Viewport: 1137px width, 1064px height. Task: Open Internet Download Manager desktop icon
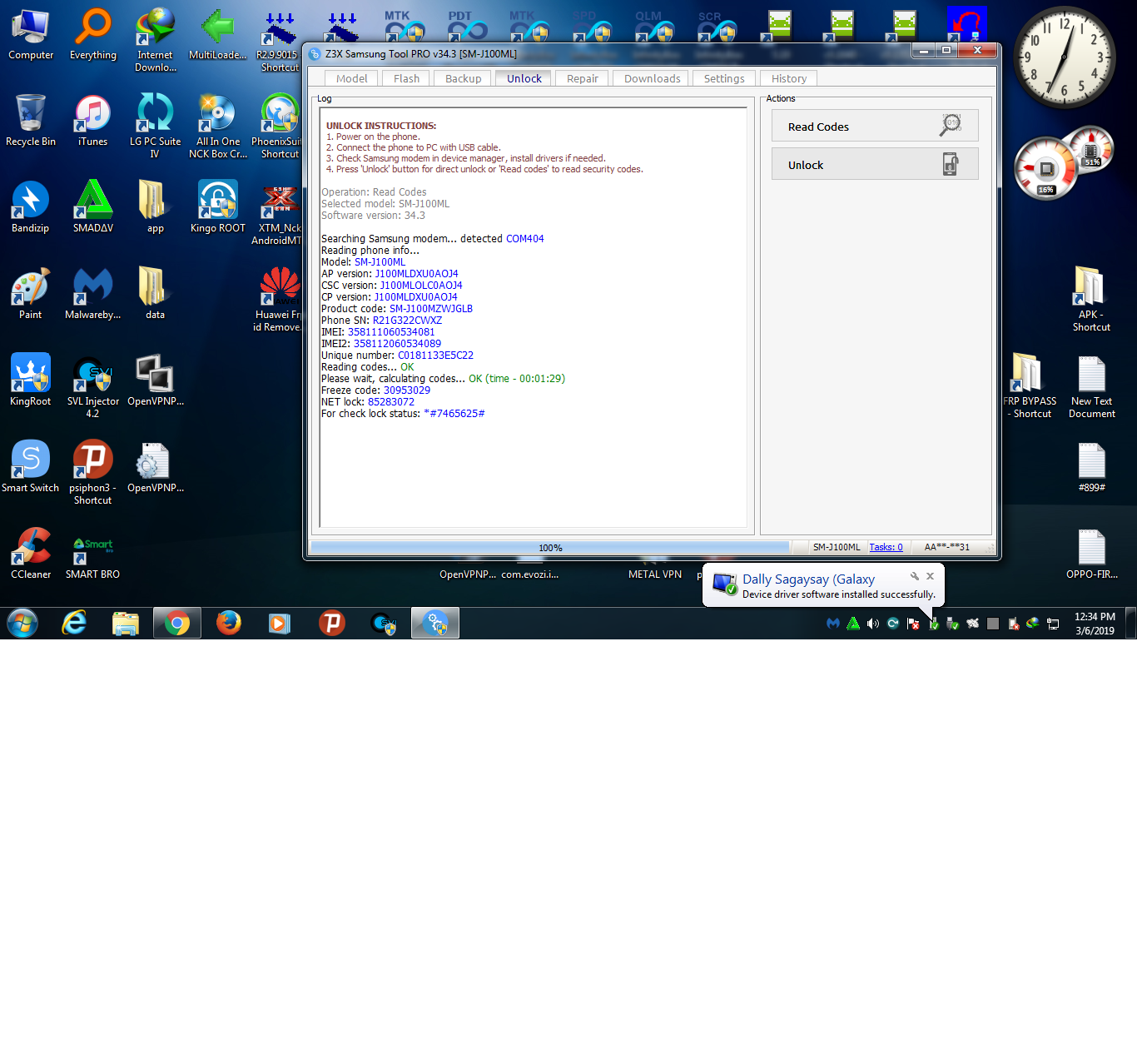click(x=156, y=40)
